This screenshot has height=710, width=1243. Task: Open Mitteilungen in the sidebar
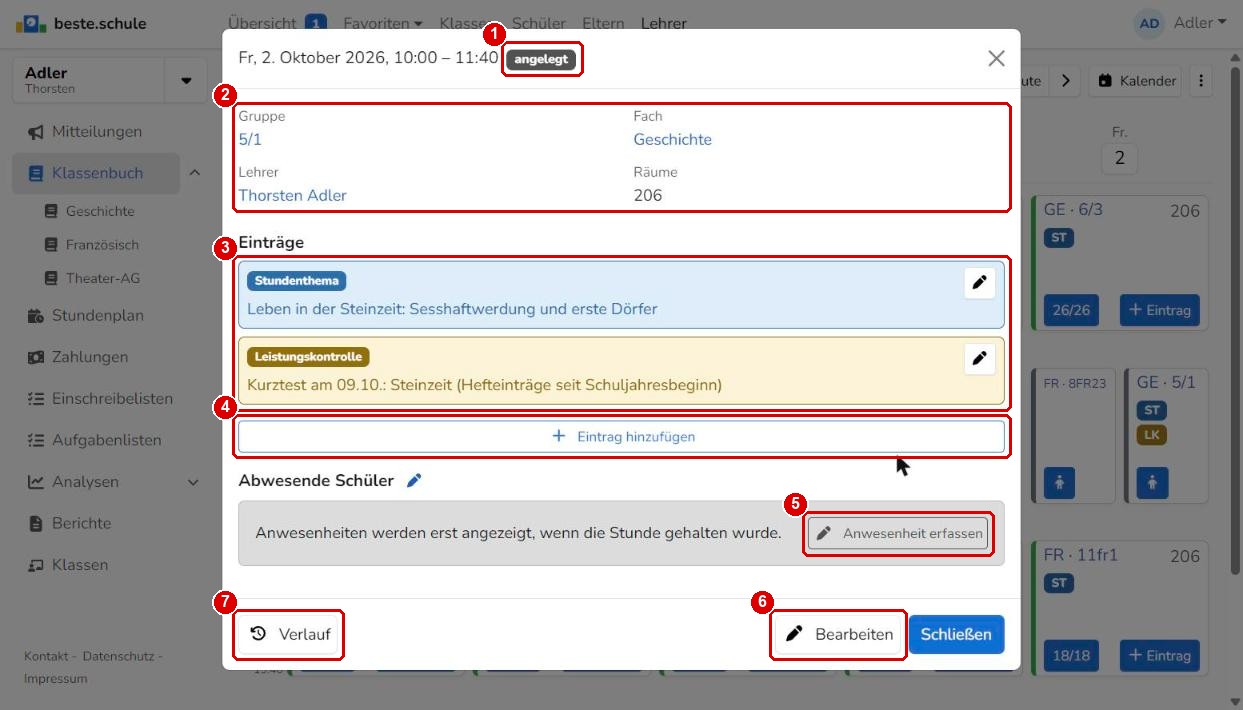point(97,132)
